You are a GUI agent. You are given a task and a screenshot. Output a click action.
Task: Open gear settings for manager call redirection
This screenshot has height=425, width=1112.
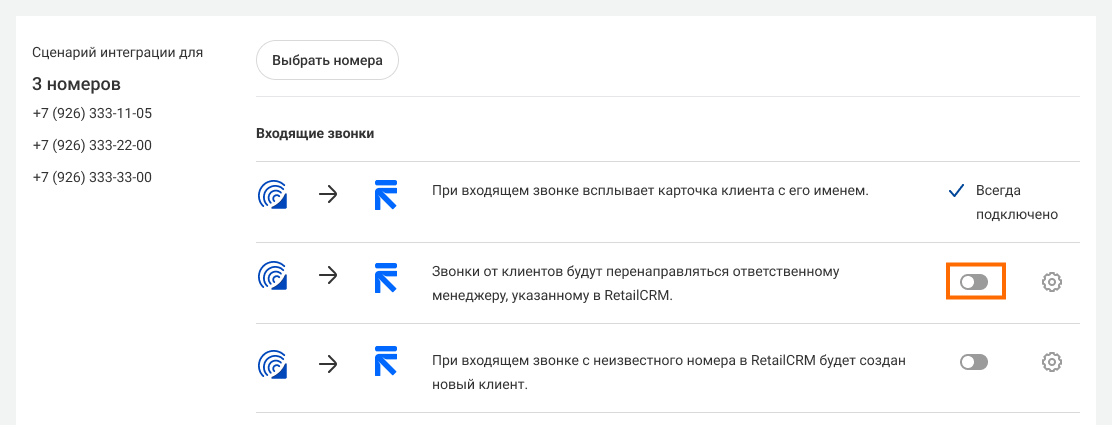point(1052,282)
